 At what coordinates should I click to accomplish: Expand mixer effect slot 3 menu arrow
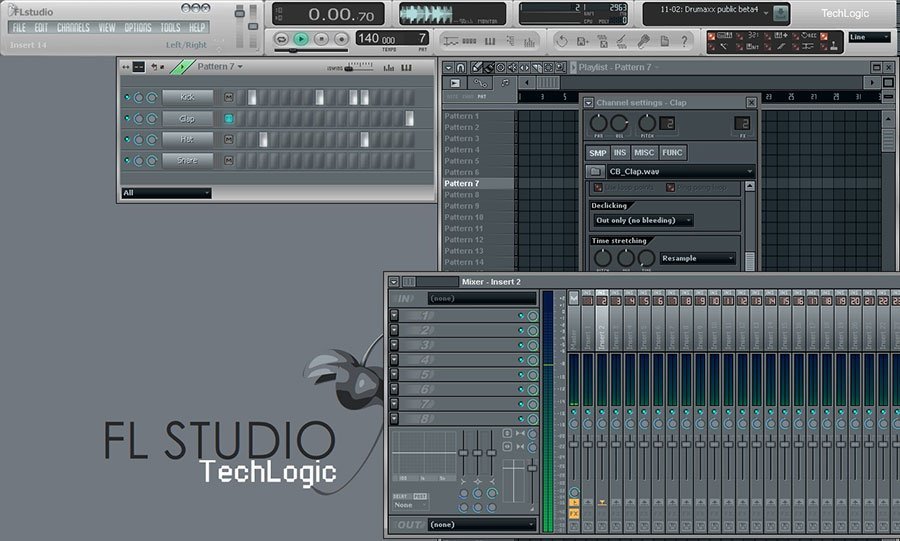pyautogui.click(x=394, y=345)
